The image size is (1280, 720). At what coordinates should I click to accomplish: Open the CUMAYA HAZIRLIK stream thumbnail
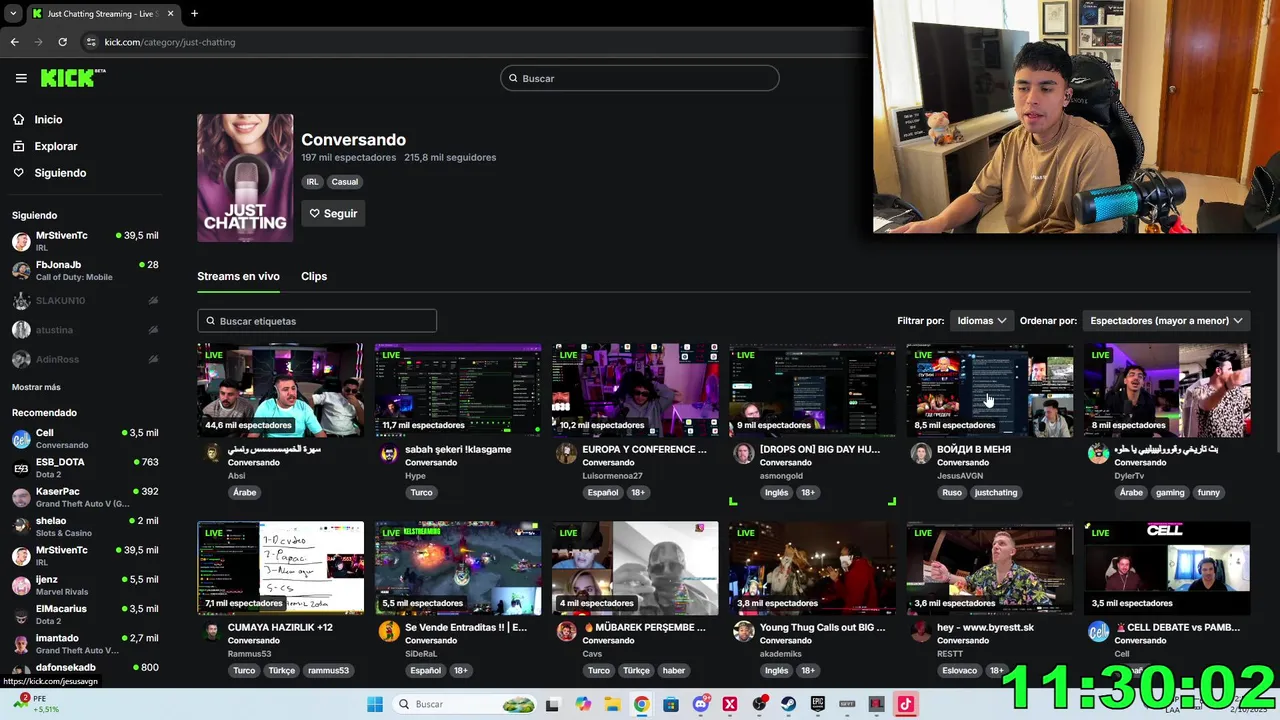(x=281, y=568)
